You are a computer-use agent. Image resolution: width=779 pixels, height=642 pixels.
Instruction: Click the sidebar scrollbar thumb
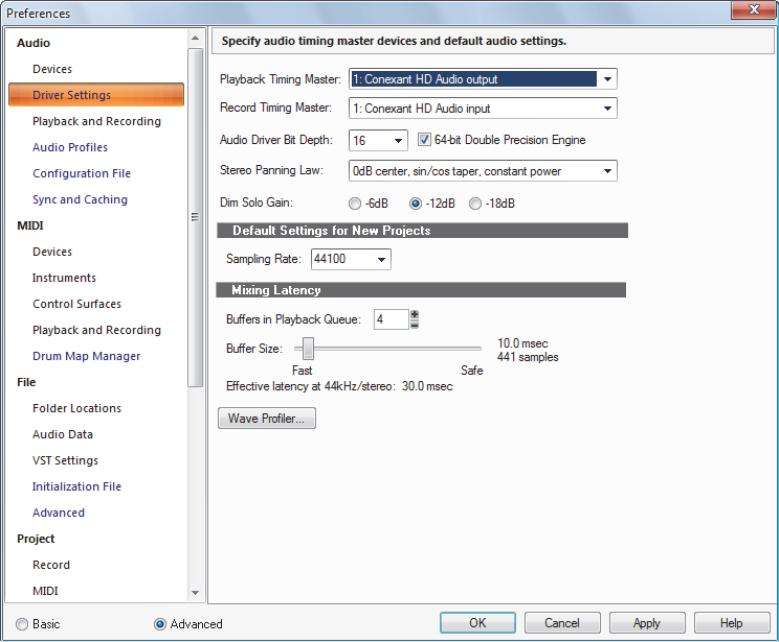[x=195, y=217]
